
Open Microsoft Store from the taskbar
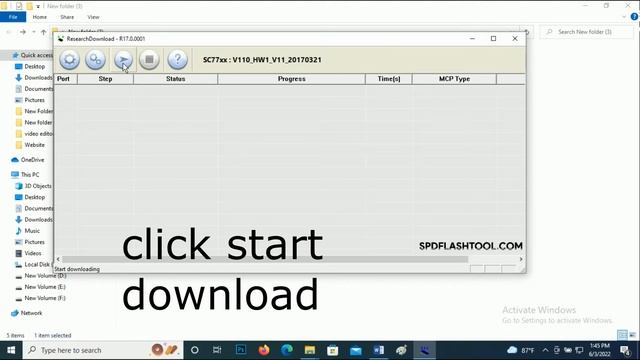coord(333,350)
